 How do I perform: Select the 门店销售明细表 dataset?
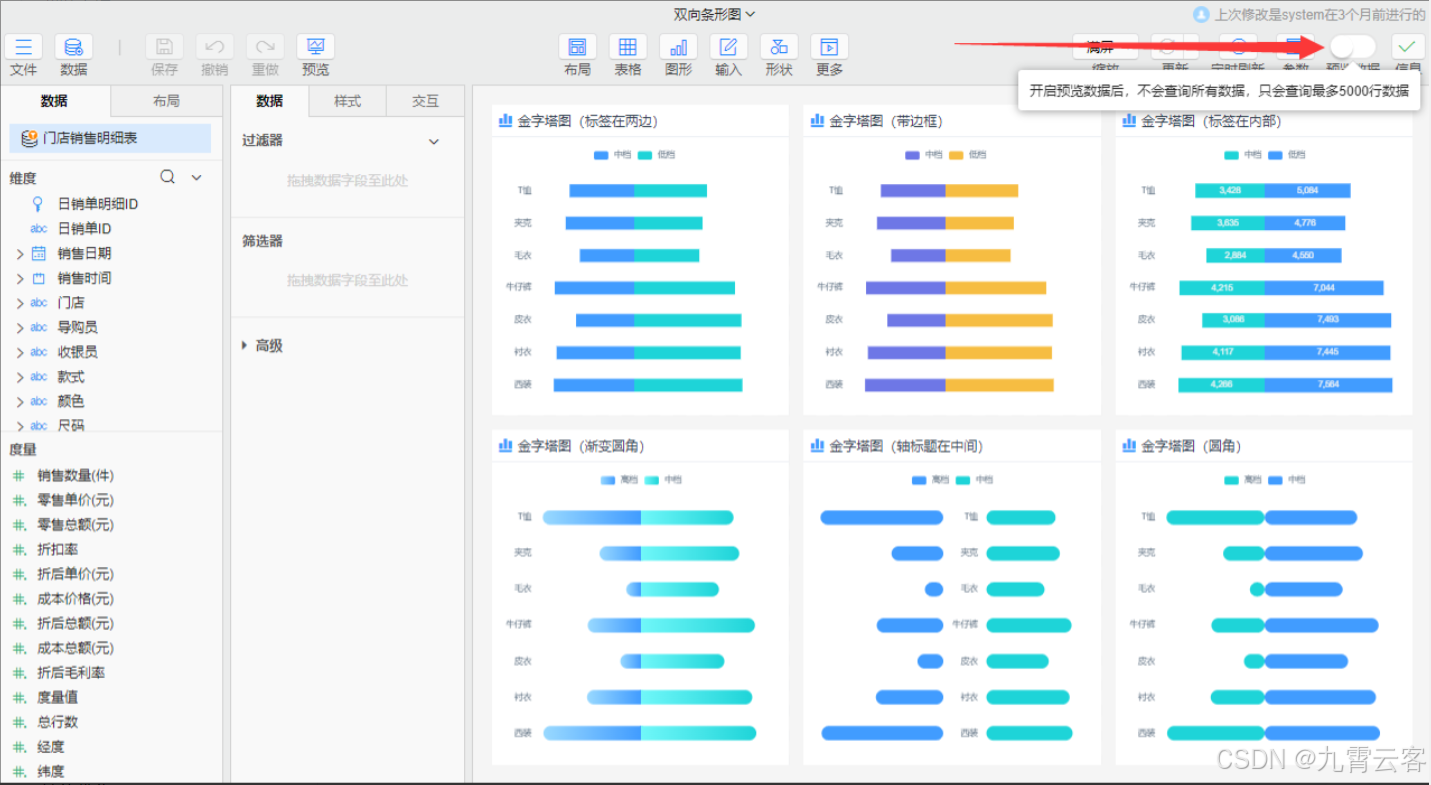(x=110, y=139)
